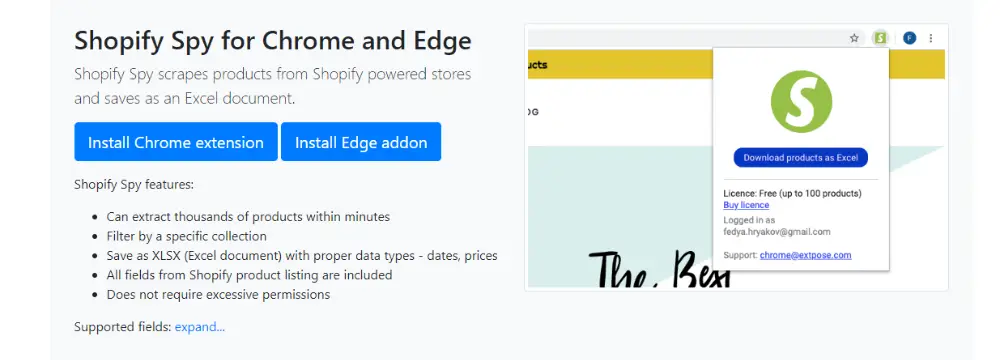Click the Install Edge addon button

(361, 142)
